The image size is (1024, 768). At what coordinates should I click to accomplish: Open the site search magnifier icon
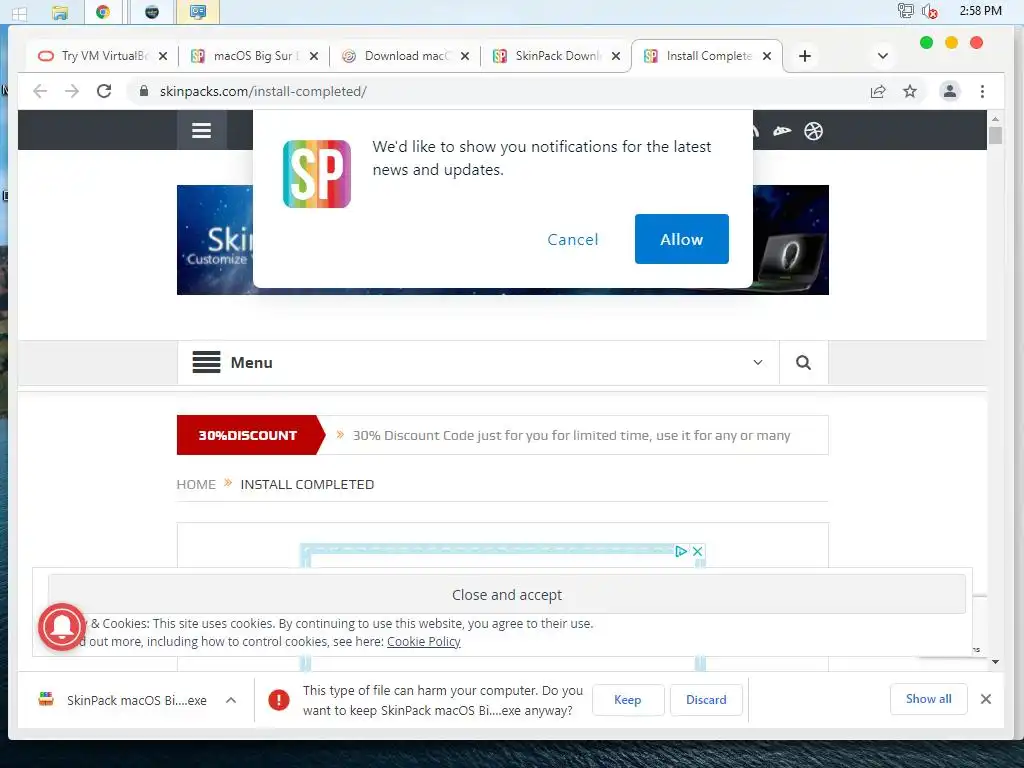click(803, 362)
